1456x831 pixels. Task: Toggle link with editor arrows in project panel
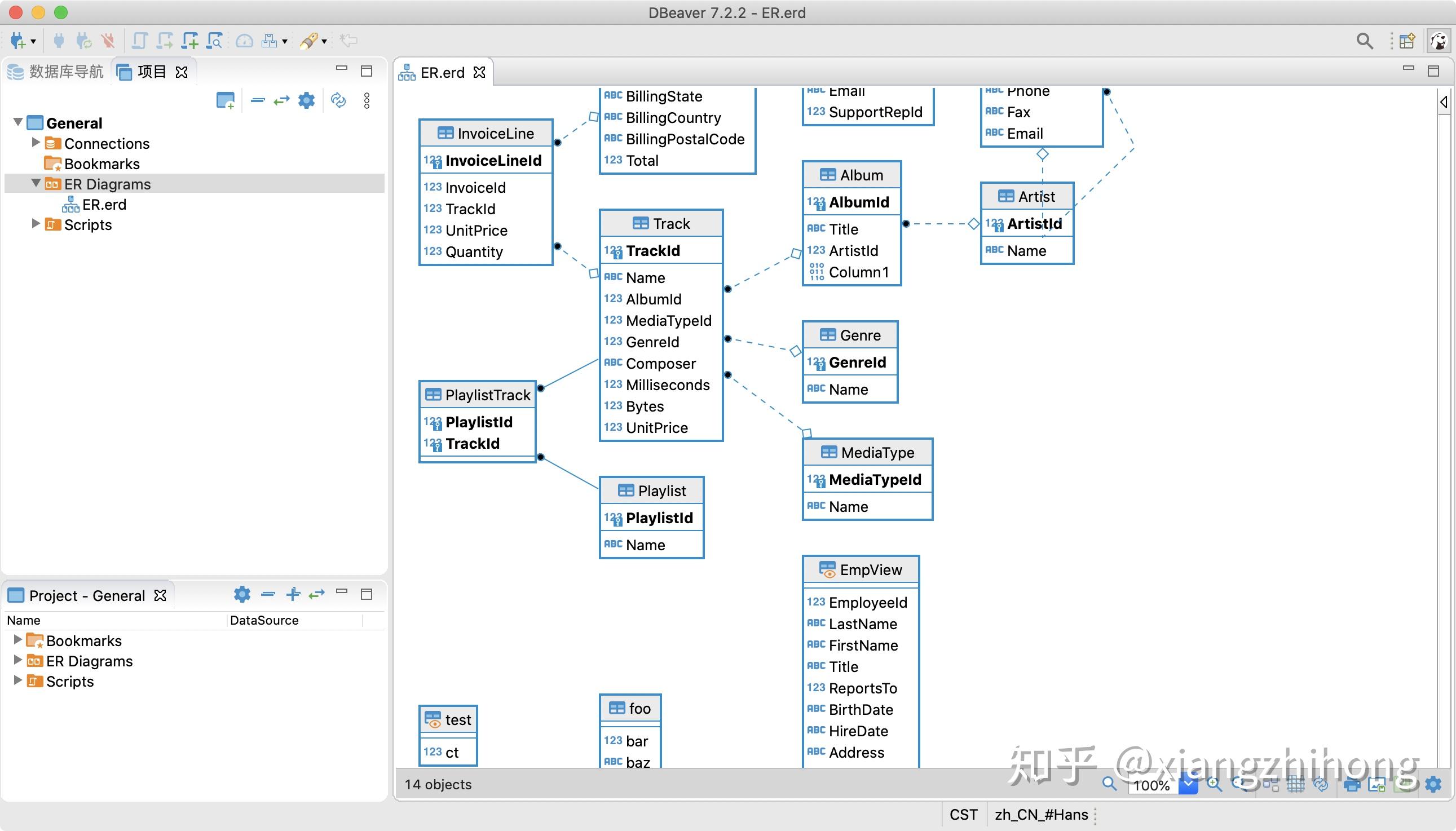(281, 101)
